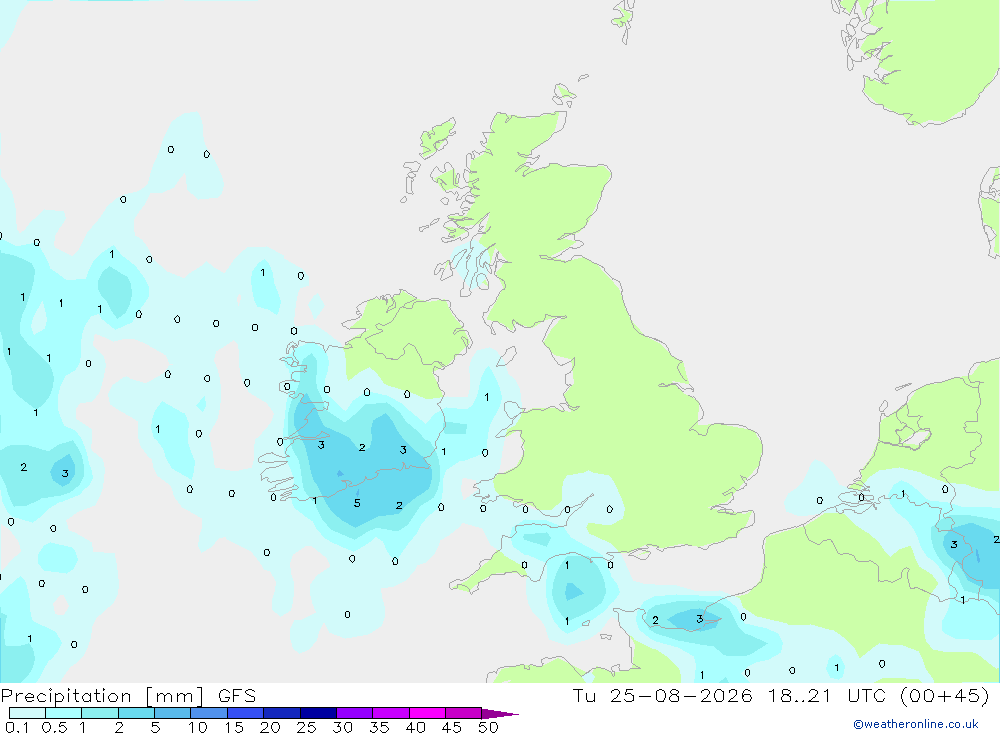Image resolution: width=1000 pixels, height=733 pixels.
Task: Click the '0.1' legend scale label
Action: coord(17,727)
